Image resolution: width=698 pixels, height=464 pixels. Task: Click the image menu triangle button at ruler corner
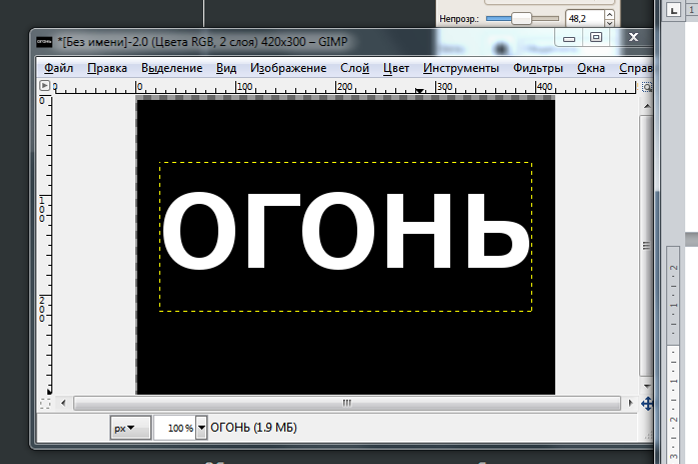point(44,85)
